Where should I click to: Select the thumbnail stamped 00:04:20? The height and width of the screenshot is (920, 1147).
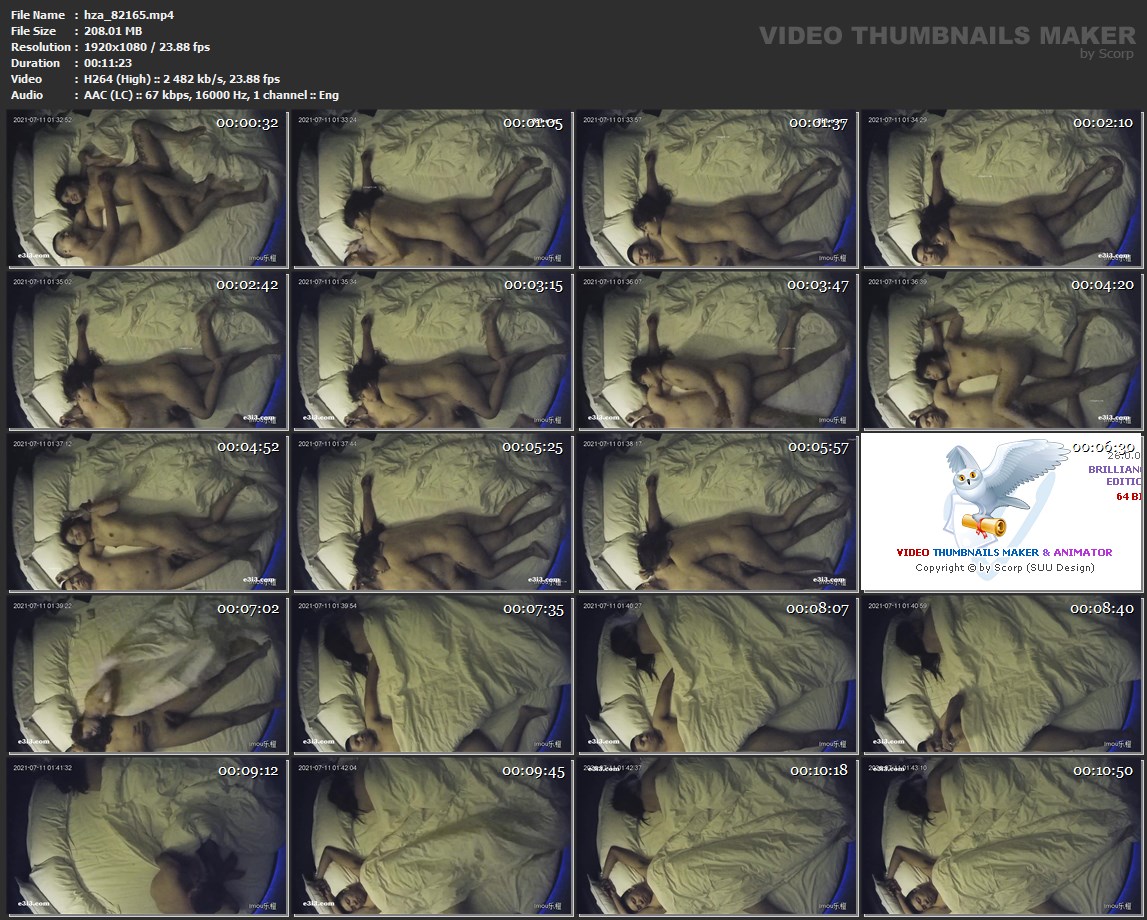[1002, 351]
